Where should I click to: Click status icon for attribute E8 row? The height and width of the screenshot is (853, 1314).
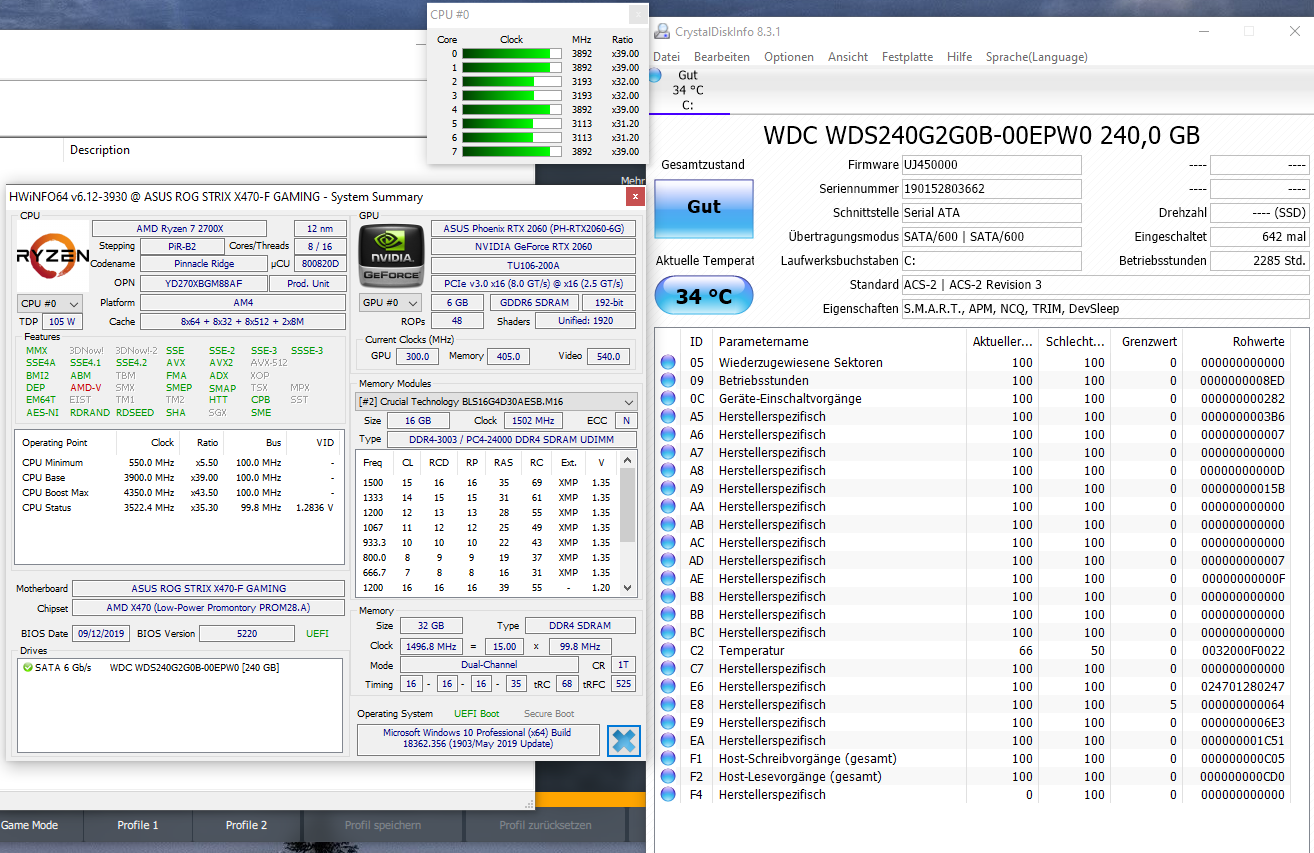click(668, 704)
